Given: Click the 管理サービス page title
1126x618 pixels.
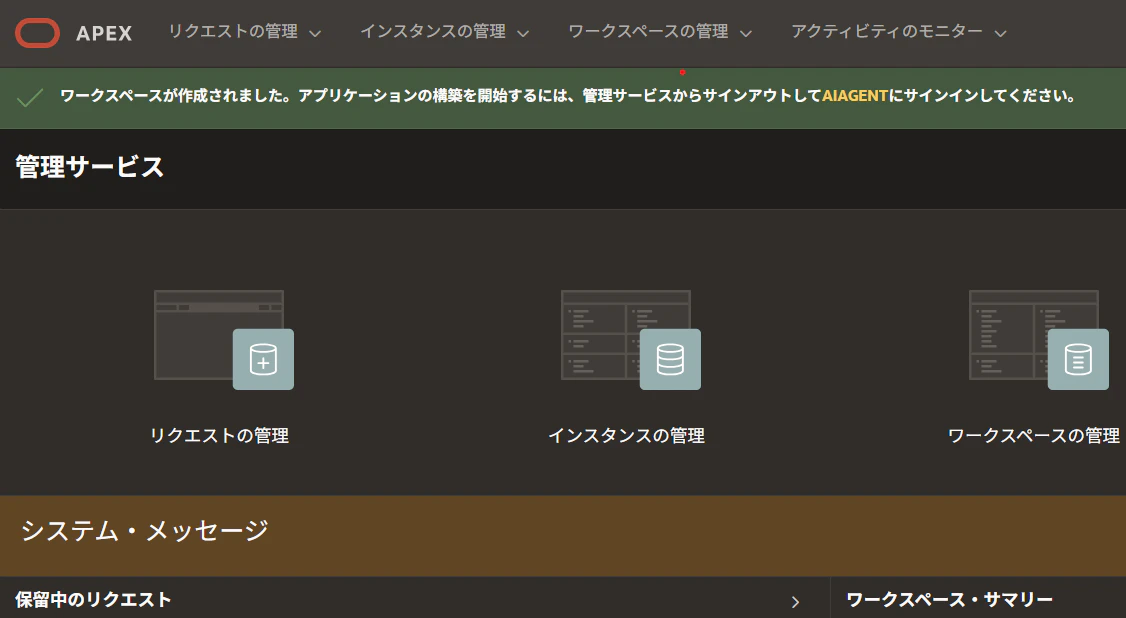Looking at the screenshot, I should pyautogui.click(x=90, y=167).
